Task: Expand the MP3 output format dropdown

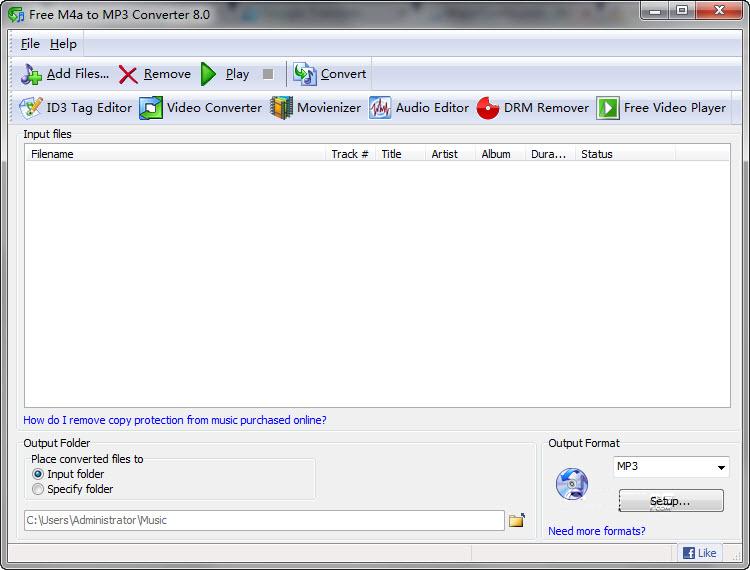Action: pos(721,467)
